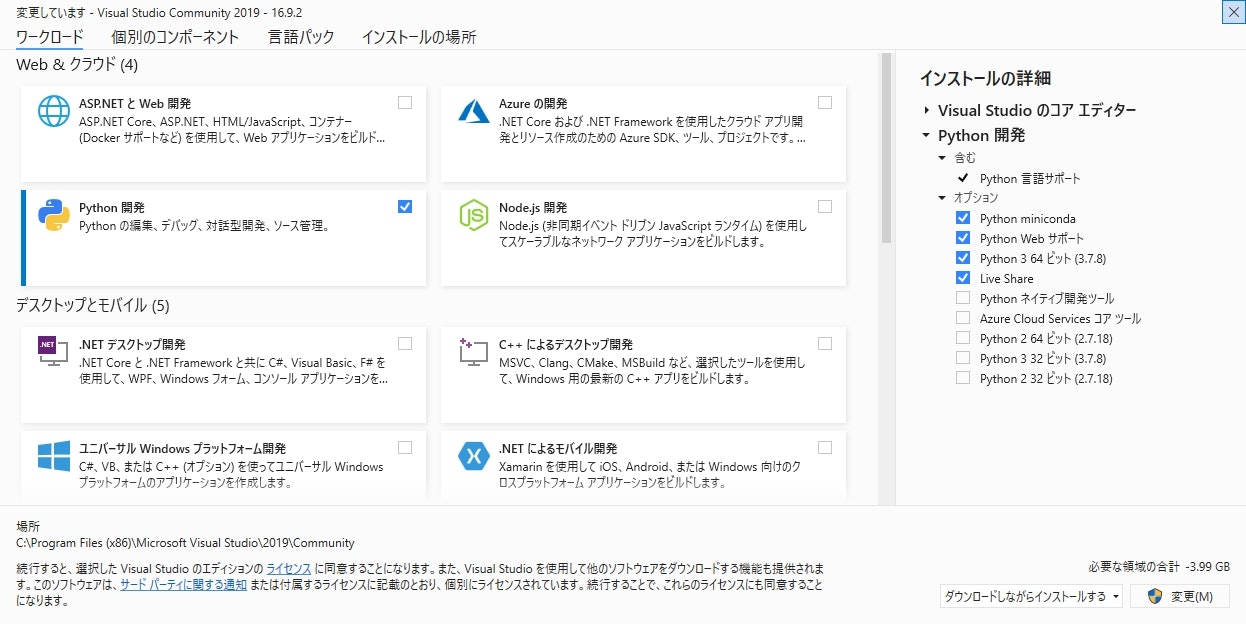Uncheck the Python Web サポート option
This screenshot has height=624, width=1246.
(x=963, y=238)
